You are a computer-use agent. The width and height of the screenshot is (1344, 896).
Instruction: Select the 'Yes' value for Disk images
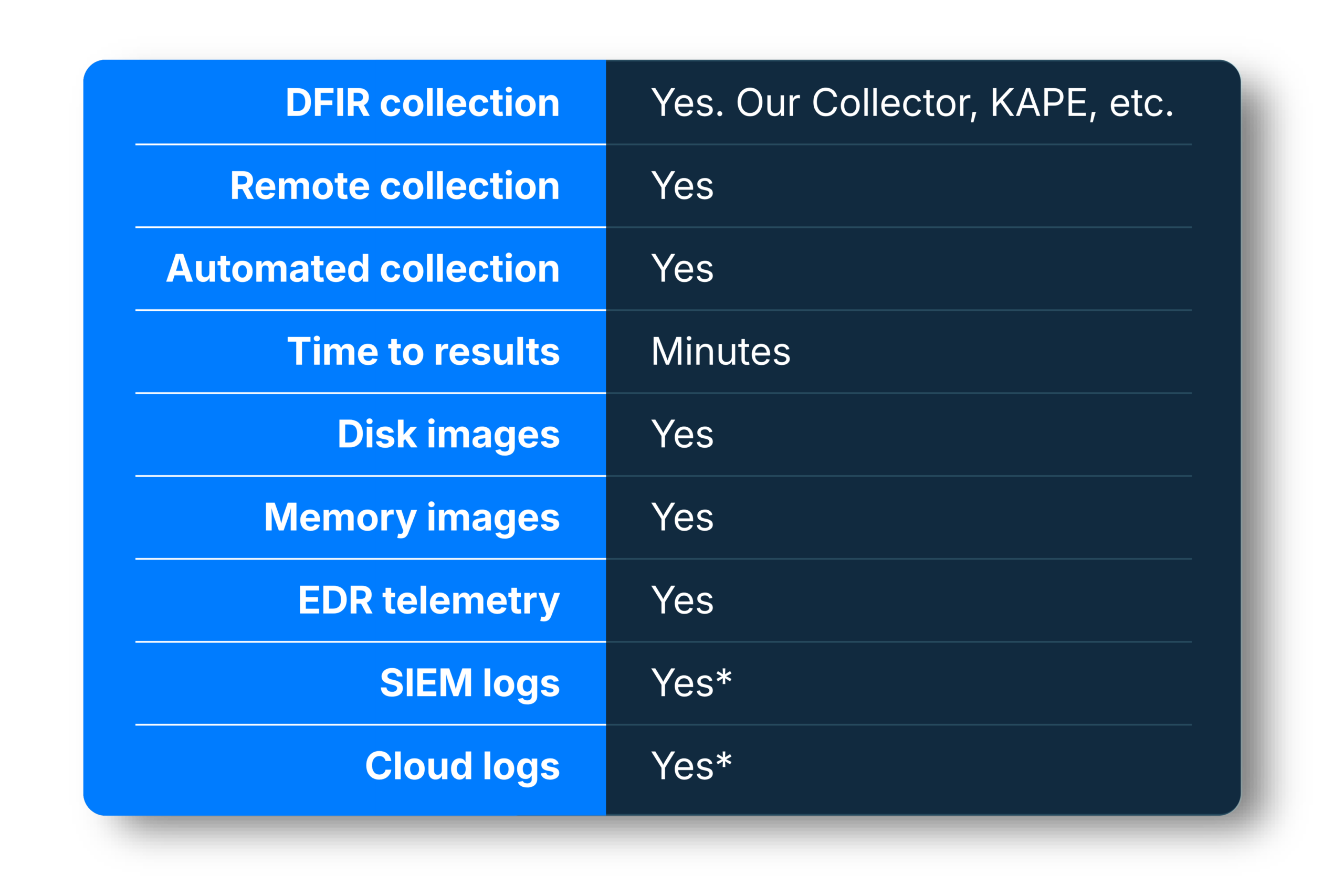coord(683,434)
